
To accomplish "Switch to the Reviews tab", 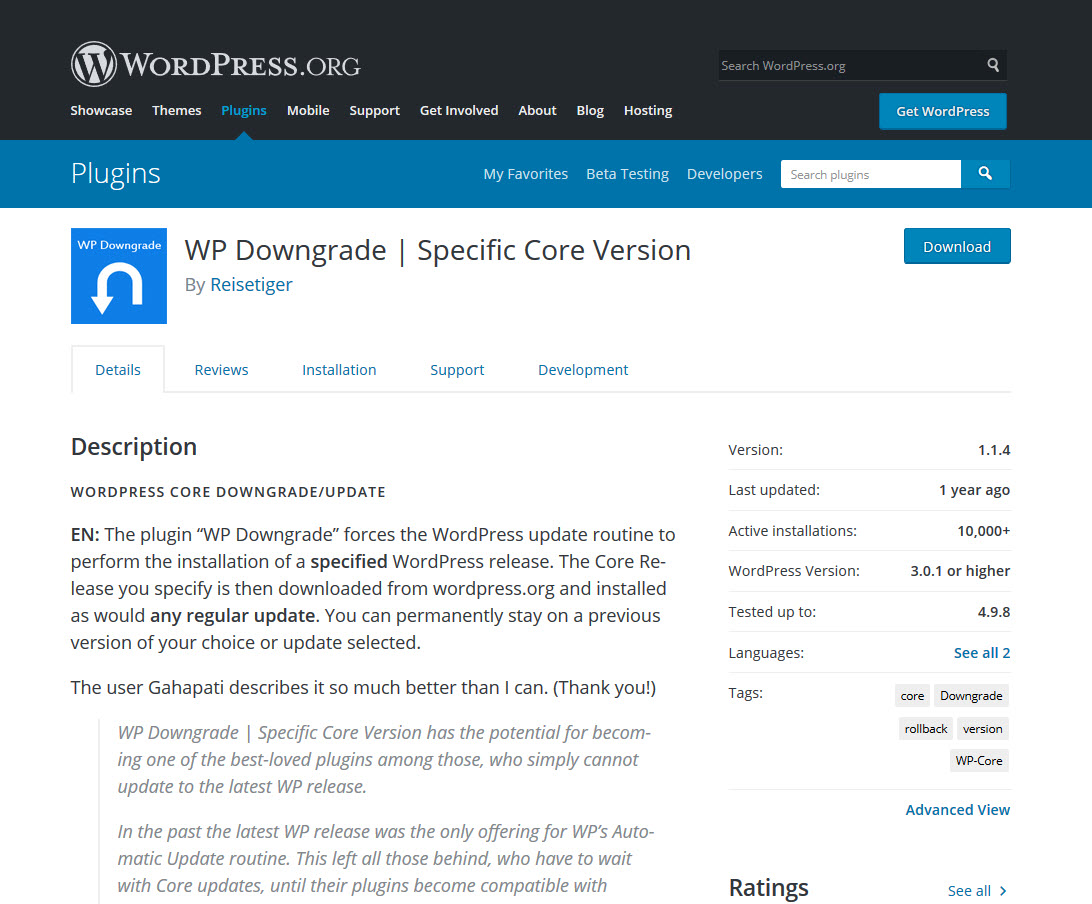I will coord(221,370).
